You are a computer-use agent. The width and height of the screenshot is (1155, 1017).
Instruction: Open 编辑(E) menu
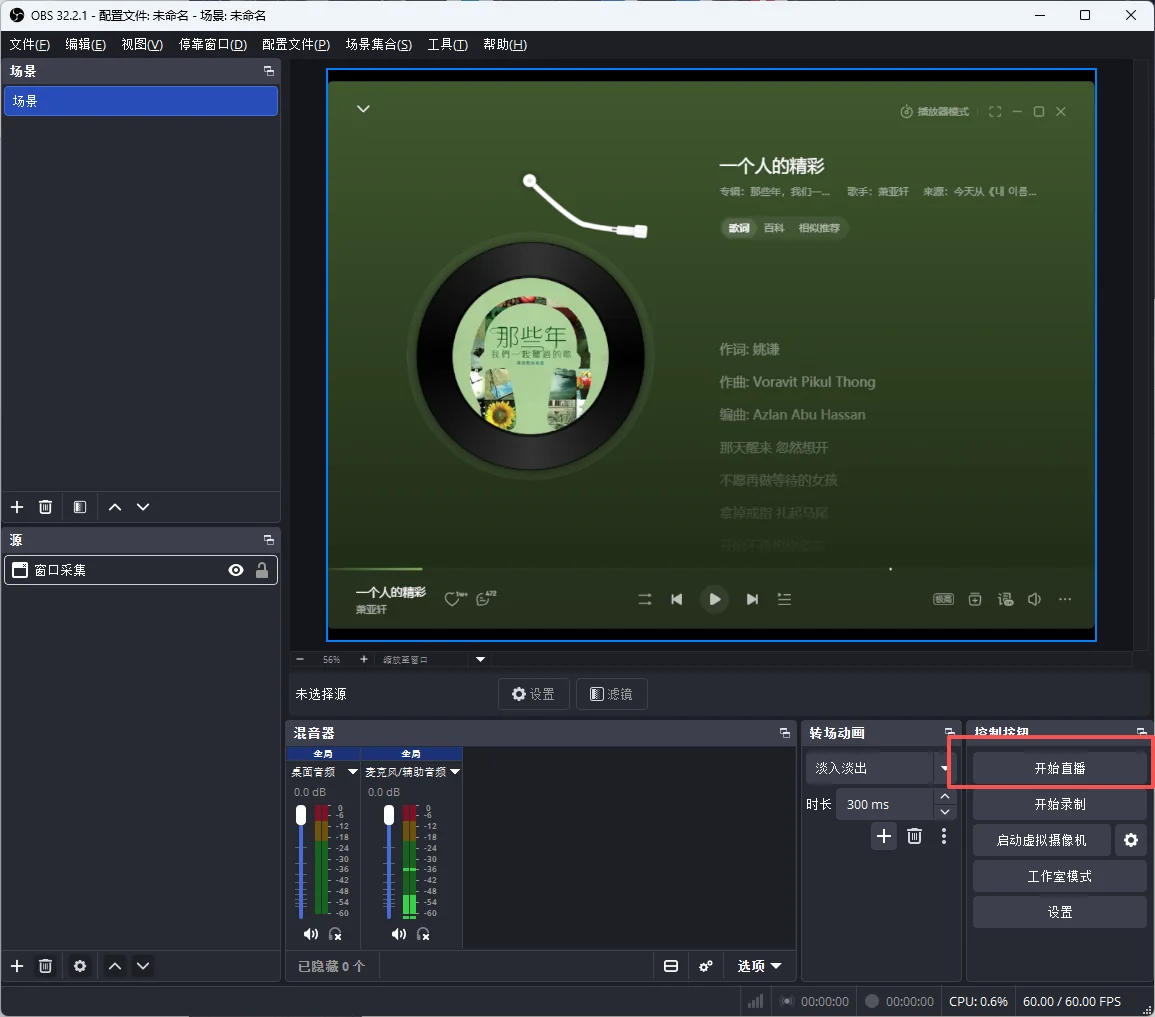(x=85, y=44)
